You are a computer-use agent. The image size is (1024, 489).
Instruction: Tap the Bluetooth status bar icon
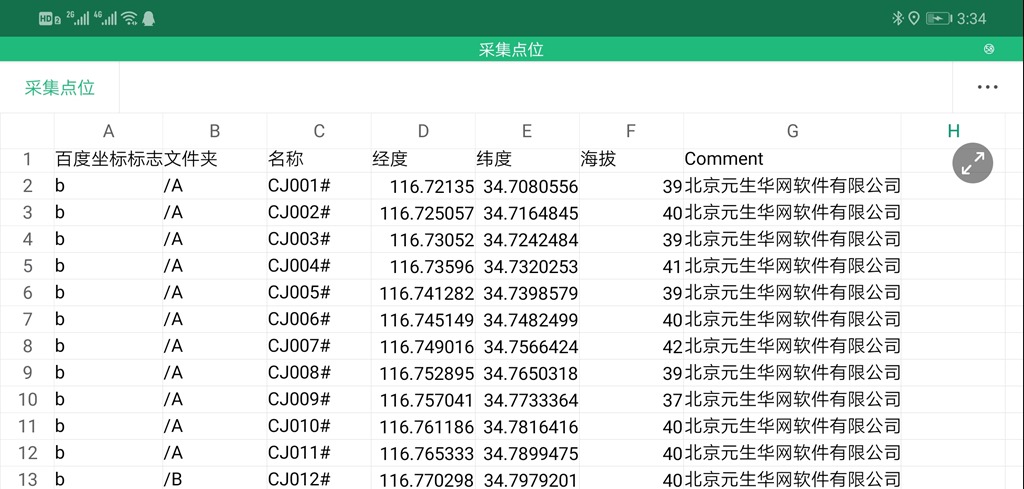897,18
